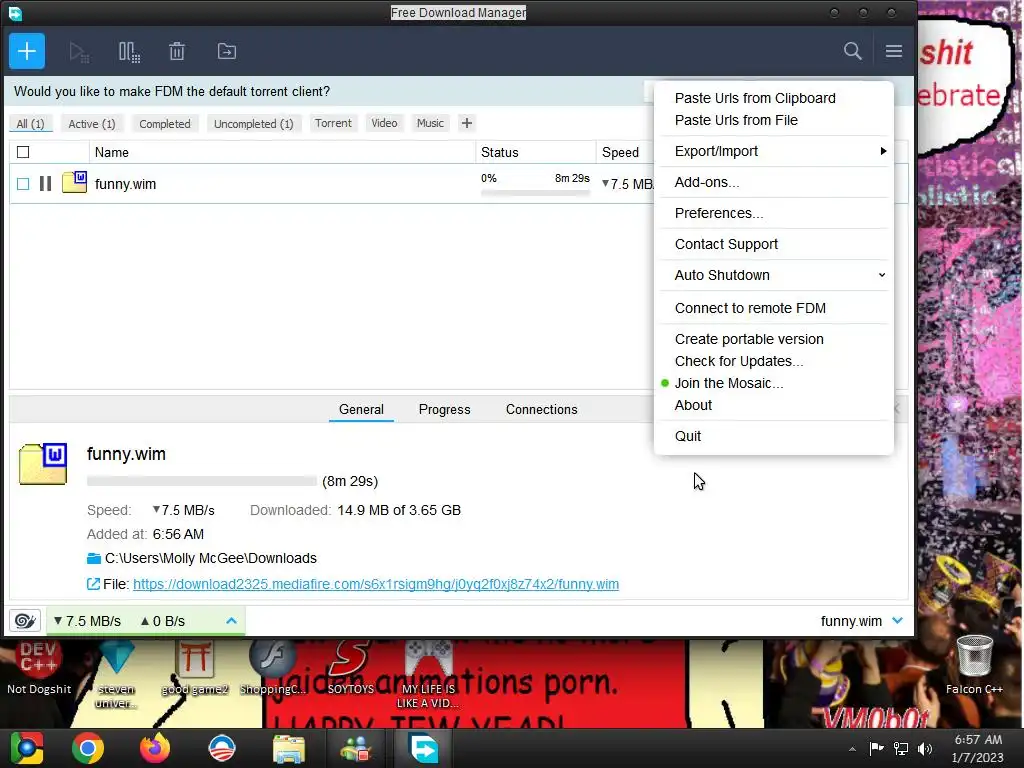Select Join the Mosaic entry
Screen dimensions: 1024x768
coord(728,383)
